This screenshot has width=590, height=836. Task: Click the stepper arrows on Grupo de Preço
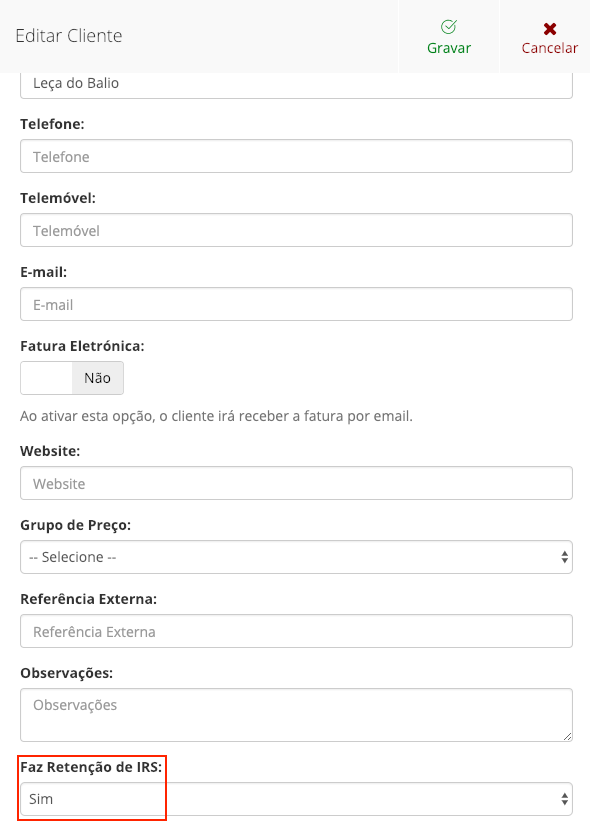[x=563, y=556]
